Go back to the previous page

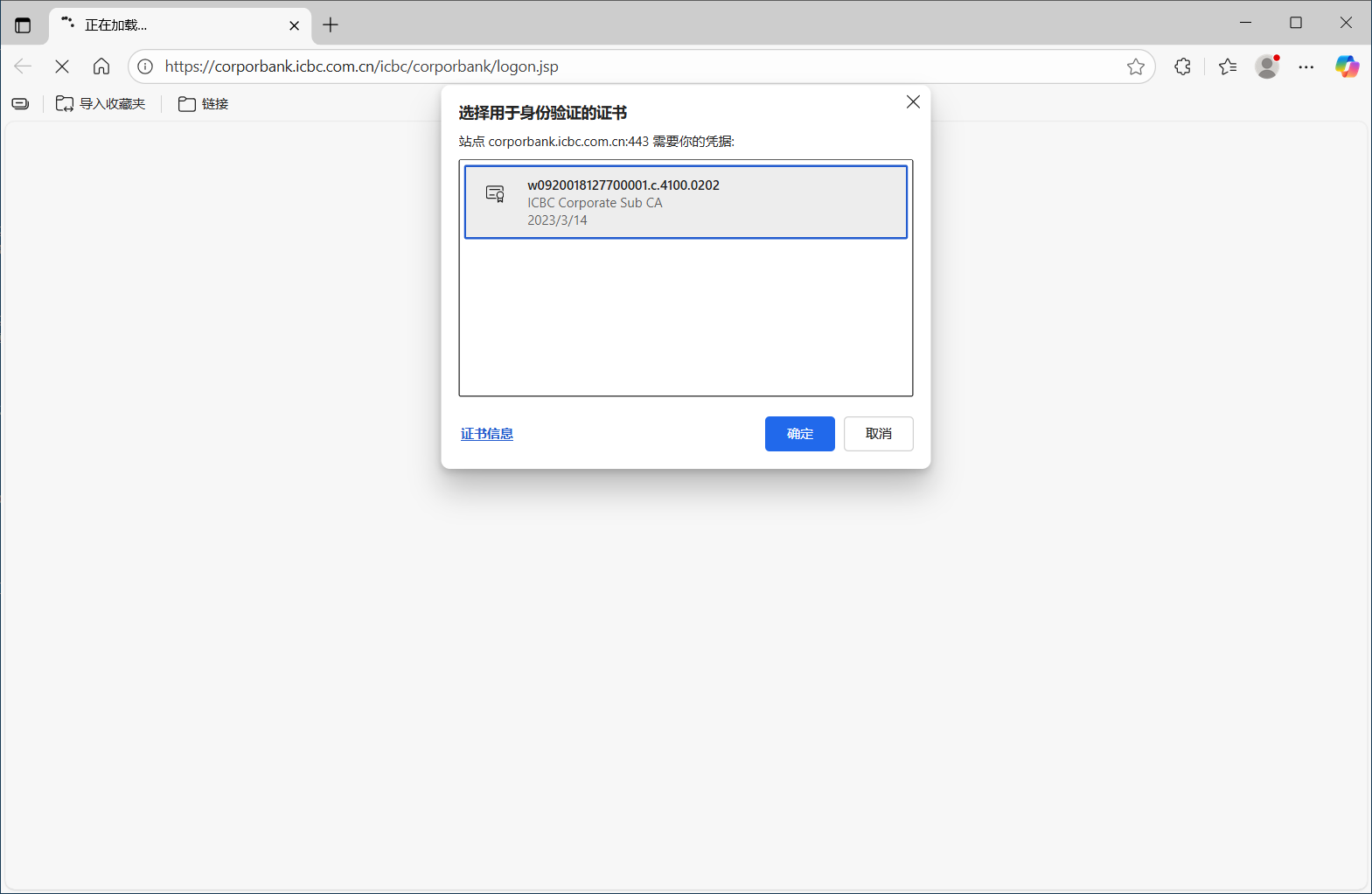click(23, 66)
